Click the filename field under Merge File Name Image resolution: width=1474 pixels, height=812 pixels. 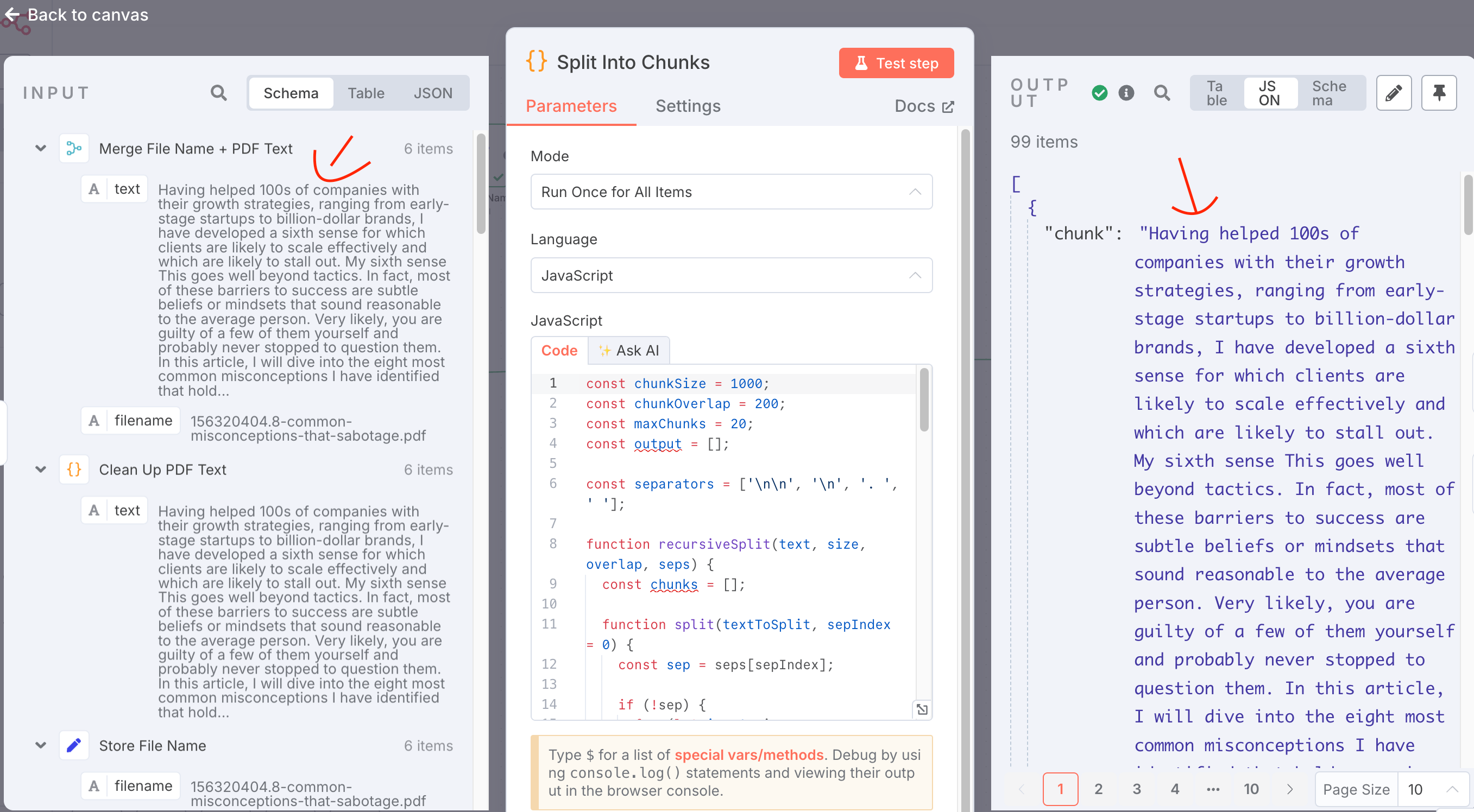pos(130,420)
